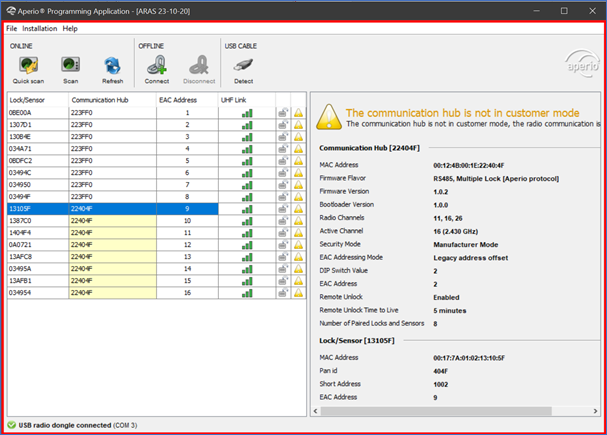Click the warning triangle in row 0A0721
The width and height of the screenshot is (607, 435).
(x=298, y=245)
